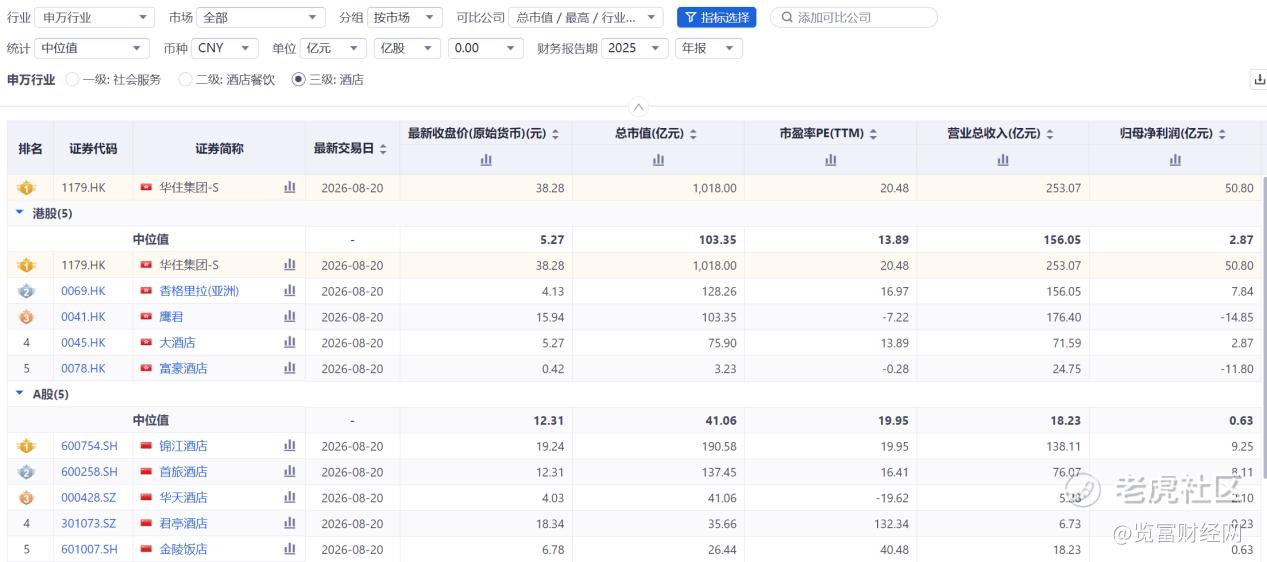Open chart icon beside 金陵饭店
Screen dimensions: 1267x562
[290, 549]
